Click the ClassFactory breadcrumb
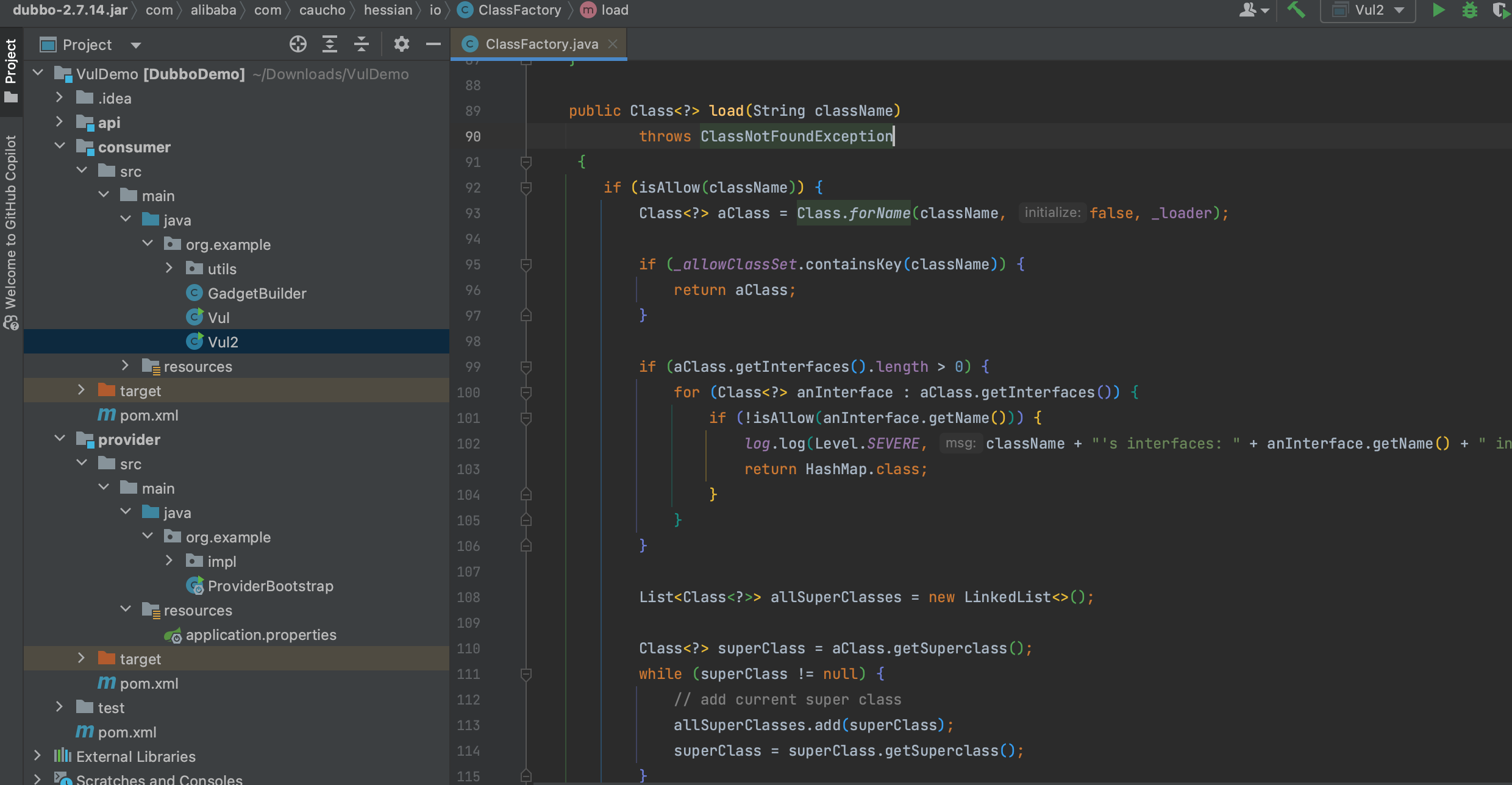This screenshot has width=1512, height=785. 510,10
